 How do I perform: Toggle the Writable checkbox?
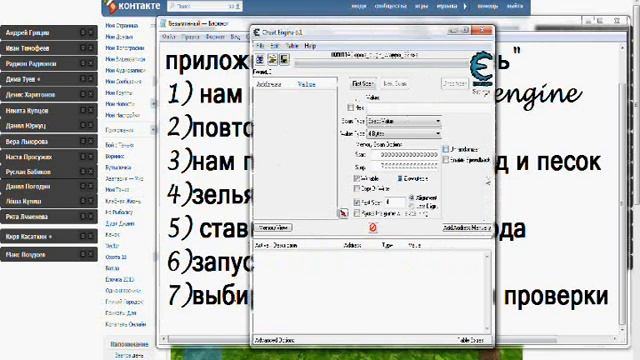tap(356, 179)
